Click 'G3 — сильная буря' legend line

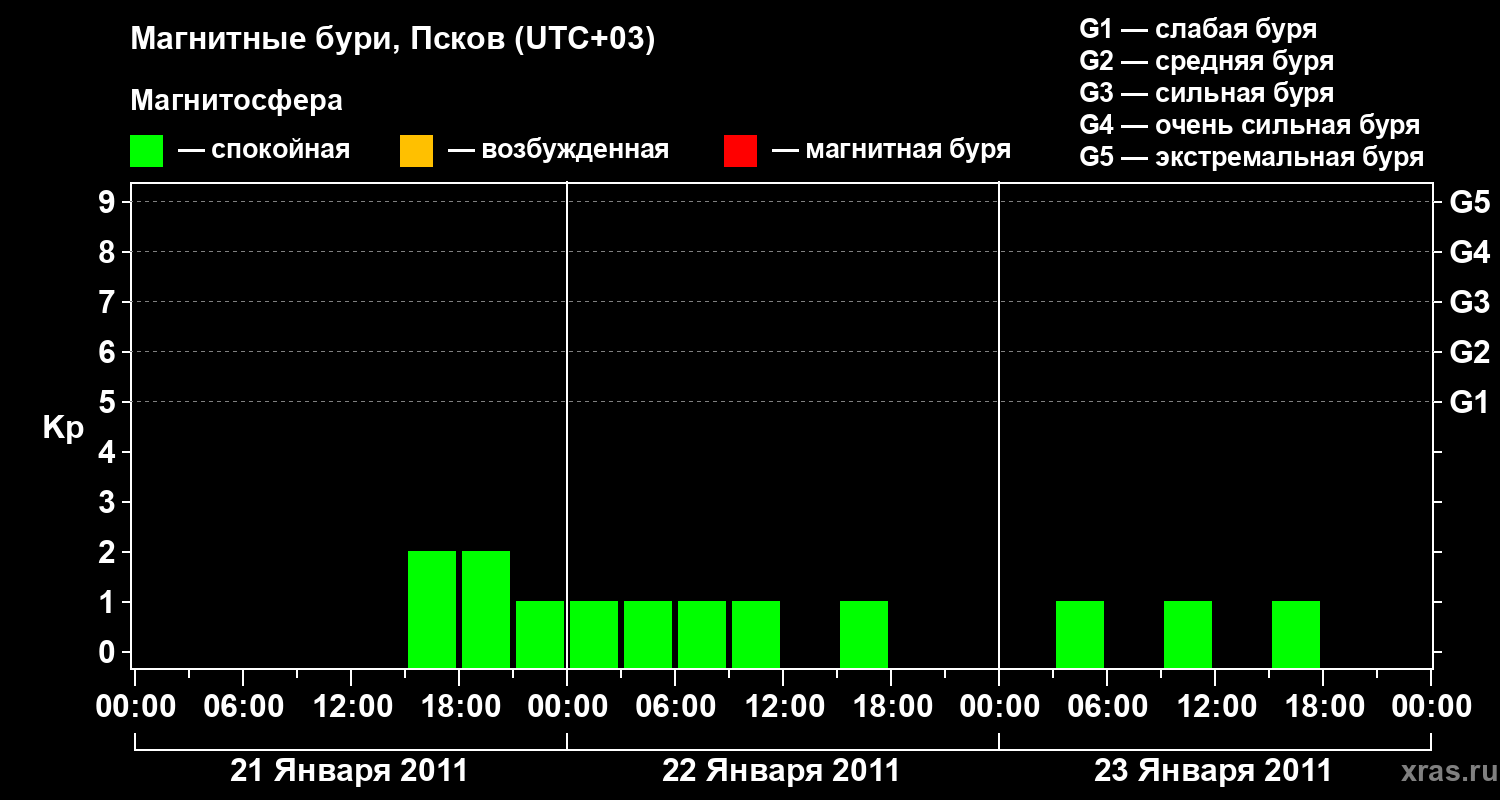click(1206, 93)
